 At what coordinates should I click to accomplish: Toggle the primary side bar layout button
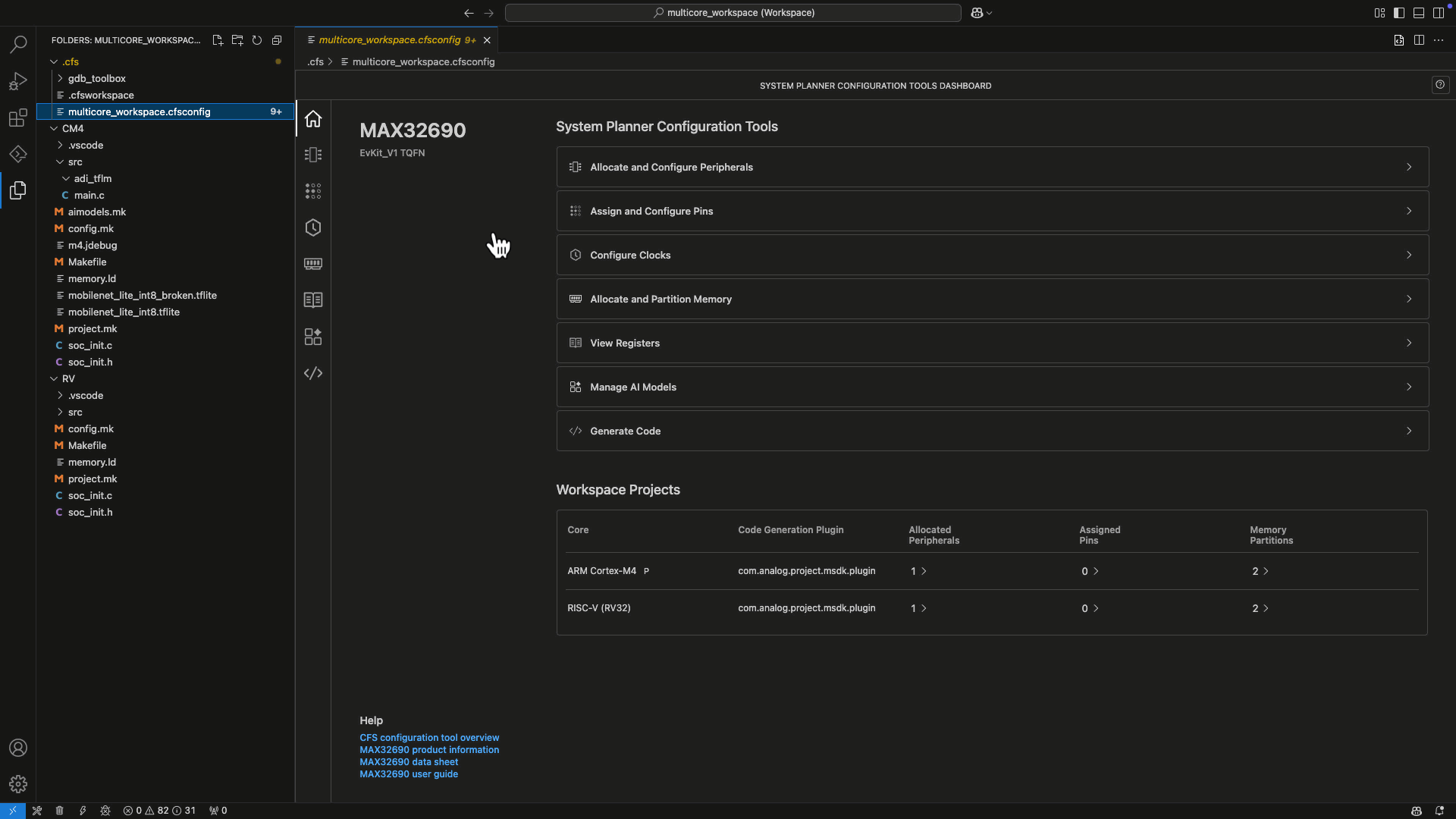coord(1399,13)
